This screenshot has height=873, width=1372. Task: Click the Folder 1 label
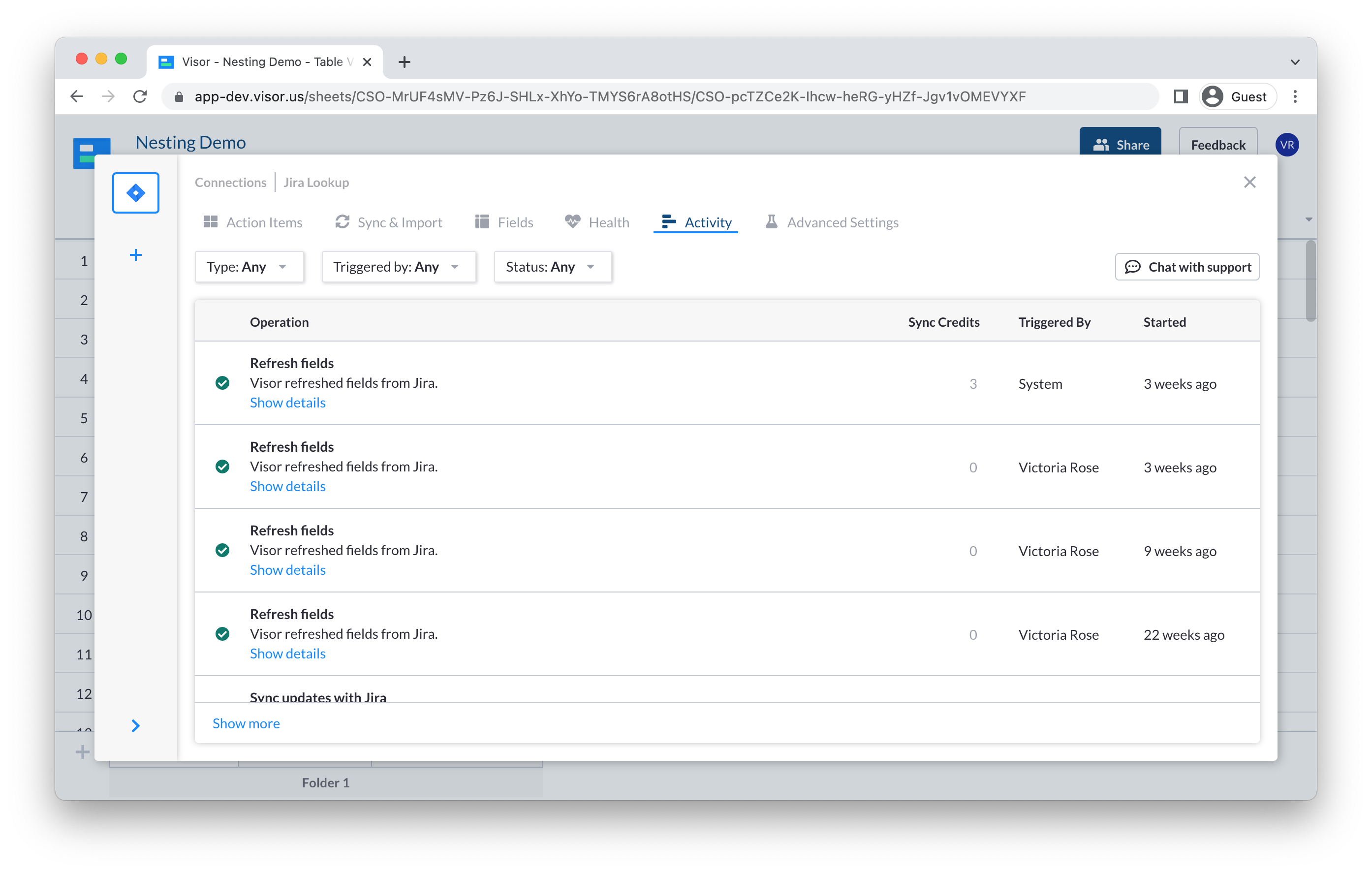325,782
